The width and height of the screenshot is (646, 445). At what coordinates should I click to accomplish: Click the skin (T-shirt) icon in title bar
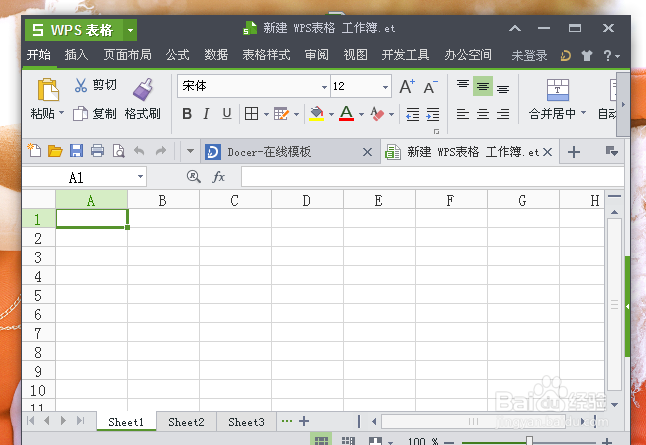[x=587, y=55]
